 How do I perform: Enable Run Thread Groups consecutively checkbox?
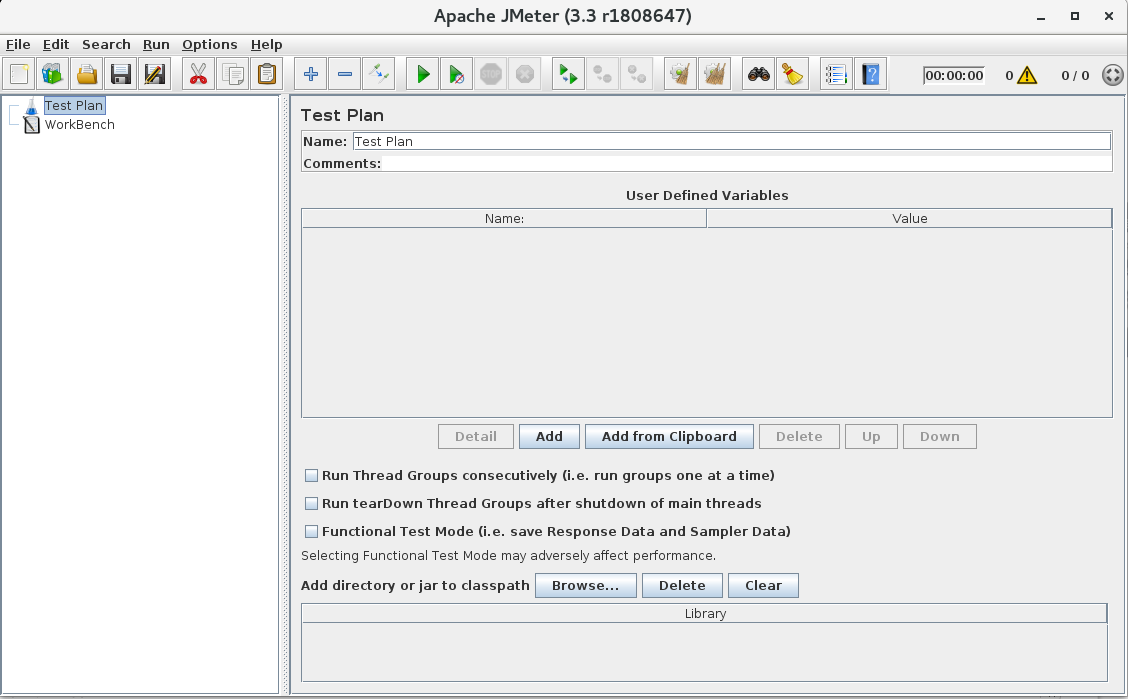click(311, 475)
